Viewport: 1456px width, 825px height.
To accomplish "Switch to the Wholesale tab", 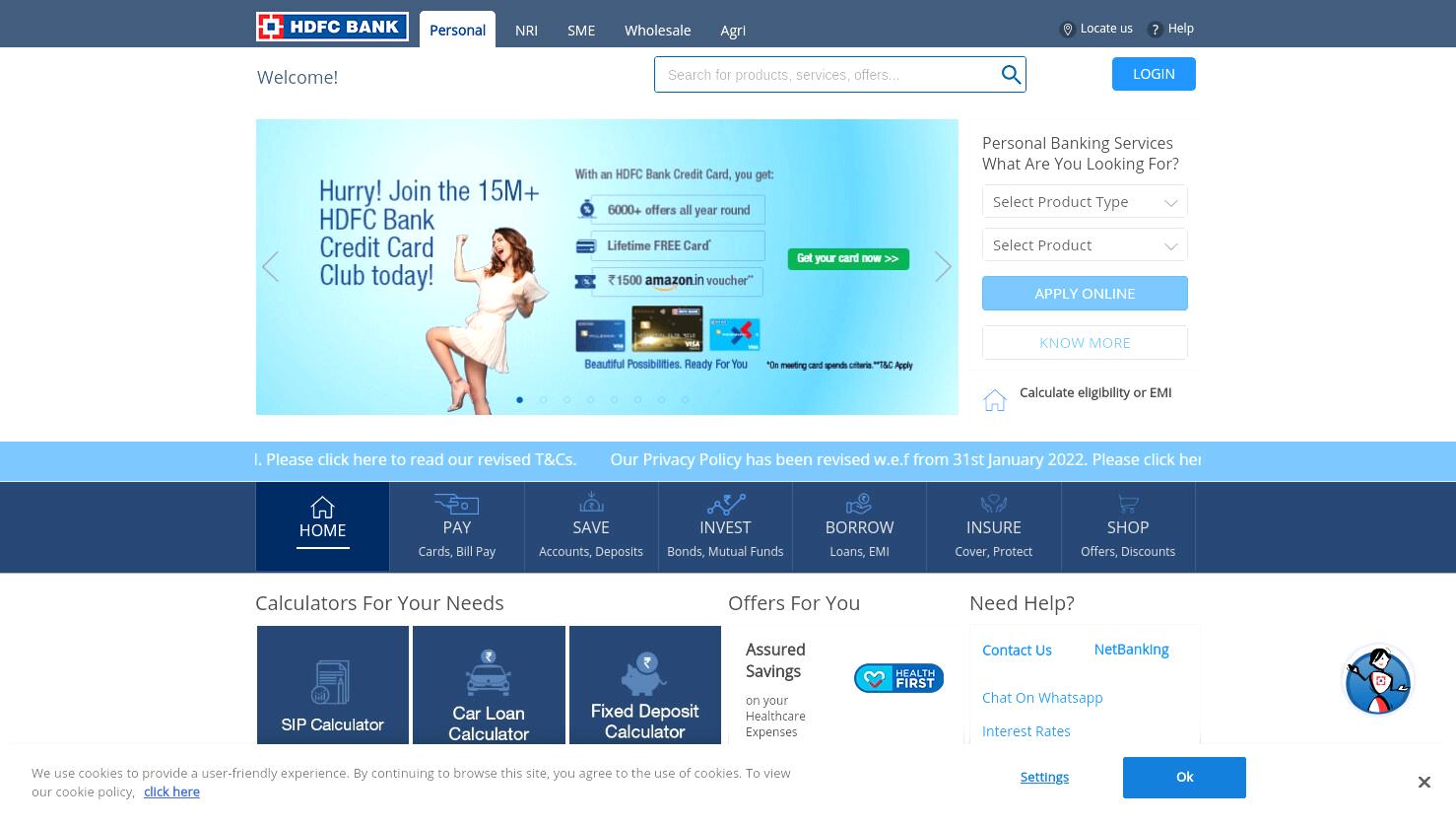I will click(x=657, y=31).
